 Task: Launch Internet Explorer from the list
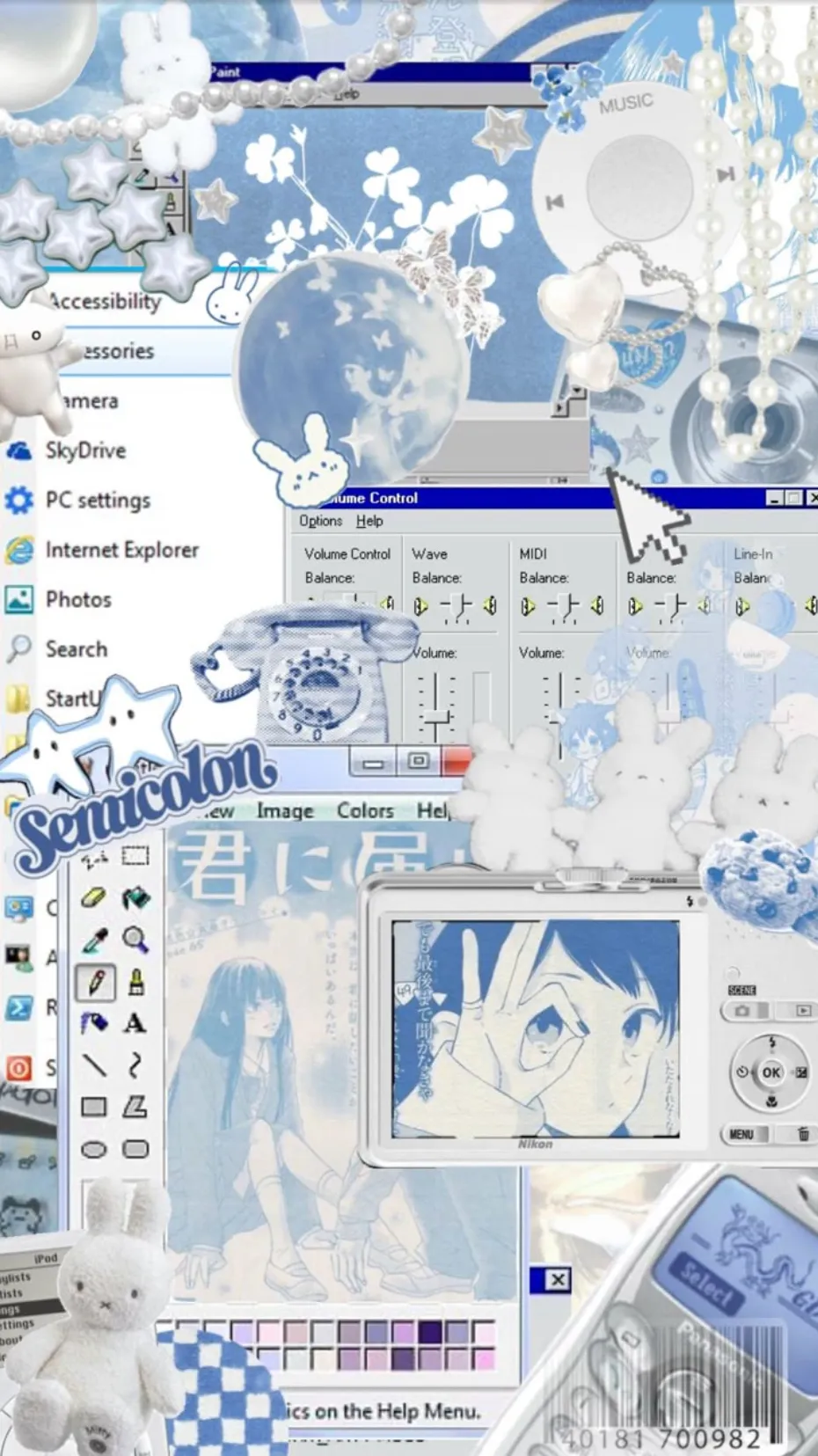101,550
